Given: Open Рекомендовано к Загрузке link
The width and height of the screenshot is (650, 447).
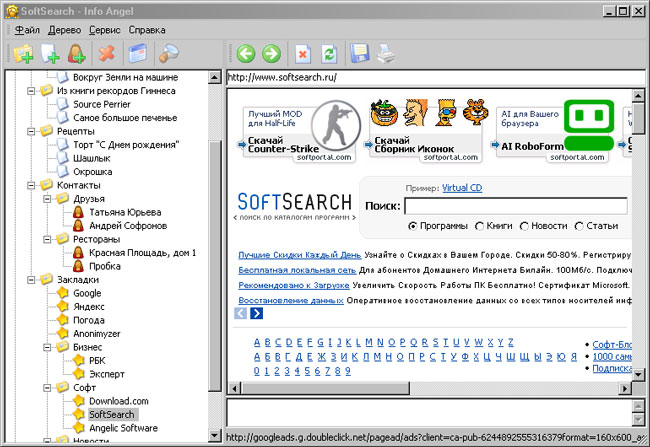Looking at the screenshot, I should 294,285.
